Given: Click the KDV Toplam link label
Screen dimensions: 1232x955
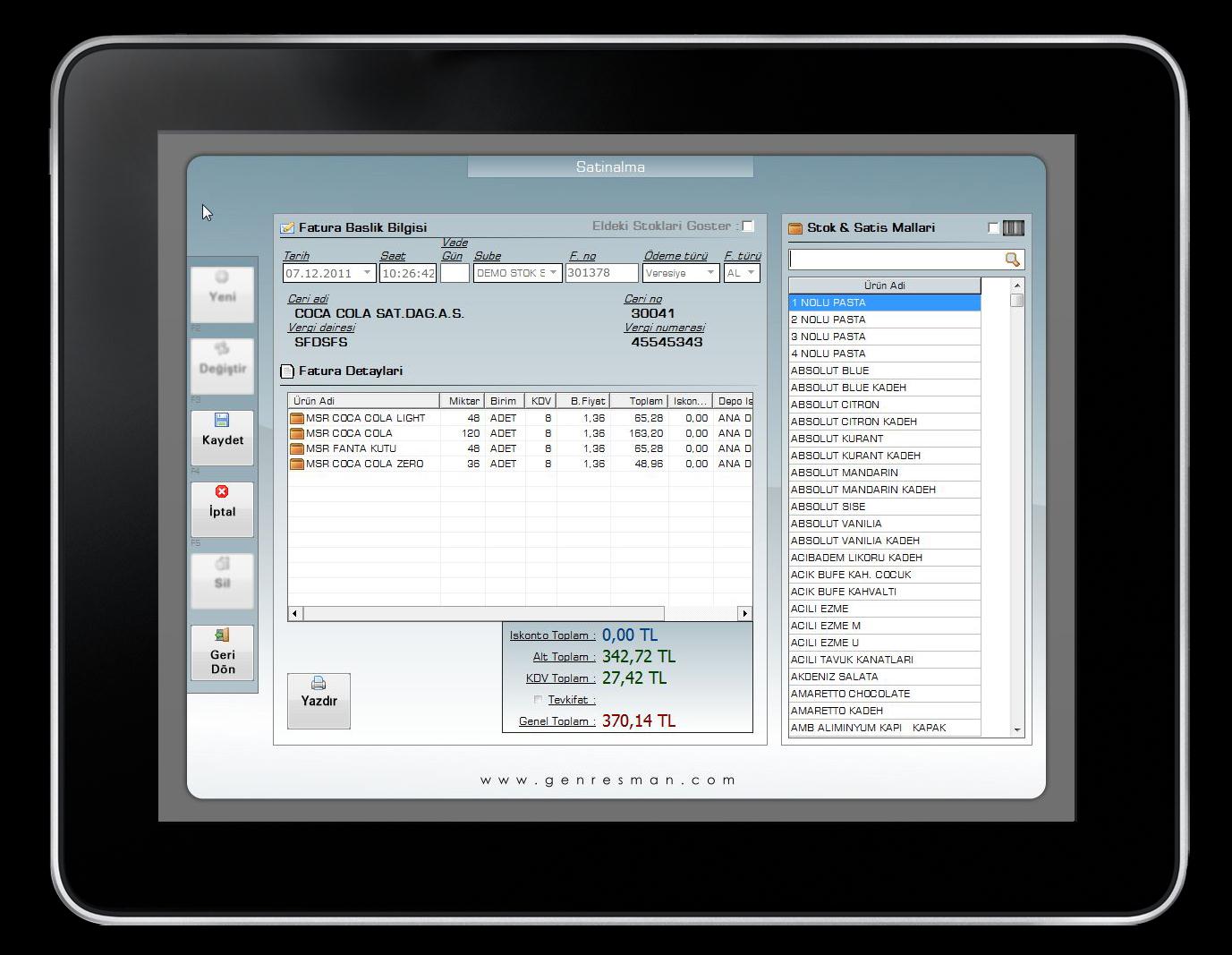Looking at the screenshot, I should (560, 678).
